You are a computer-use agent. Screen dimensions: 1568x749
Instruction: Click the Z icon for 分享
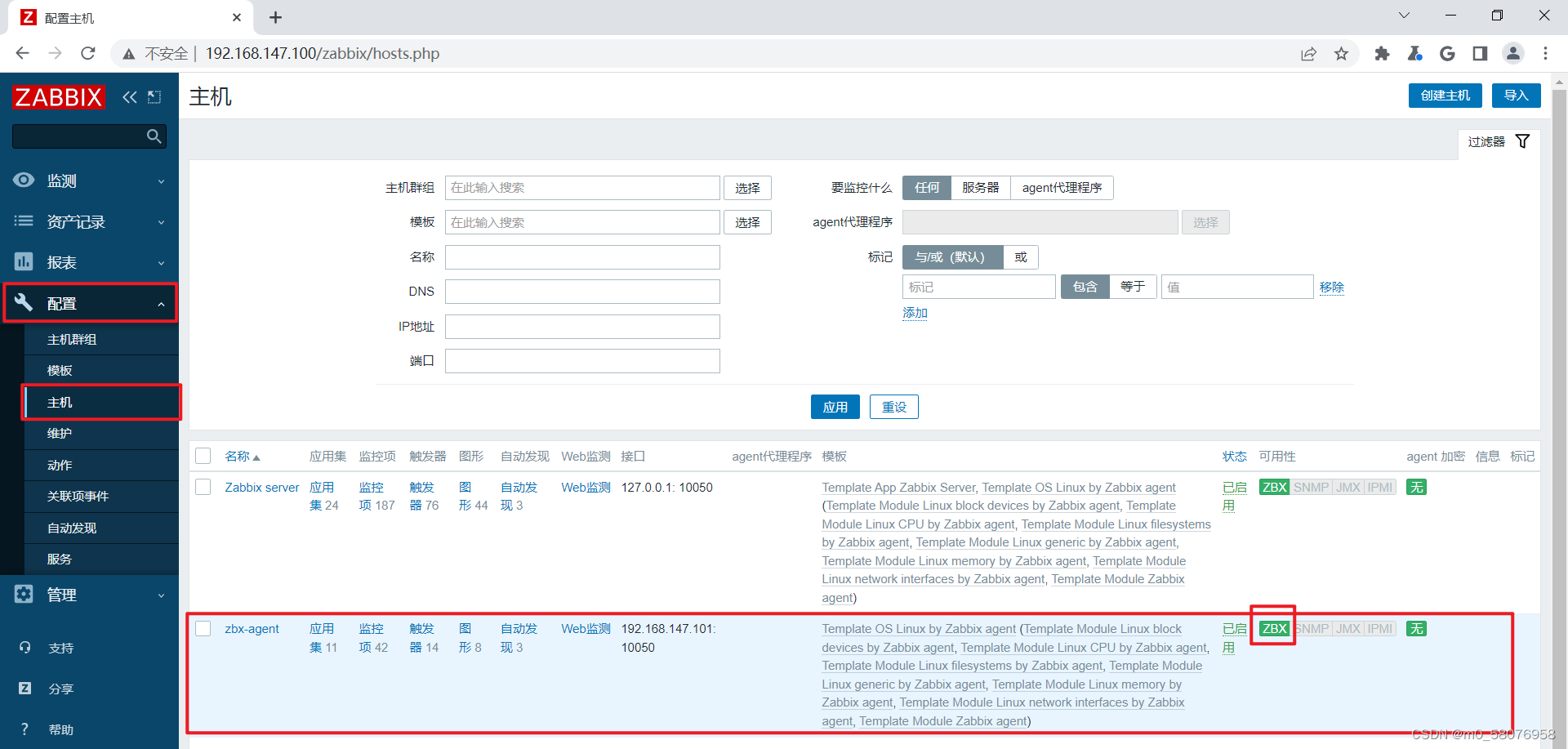(24, 689)
